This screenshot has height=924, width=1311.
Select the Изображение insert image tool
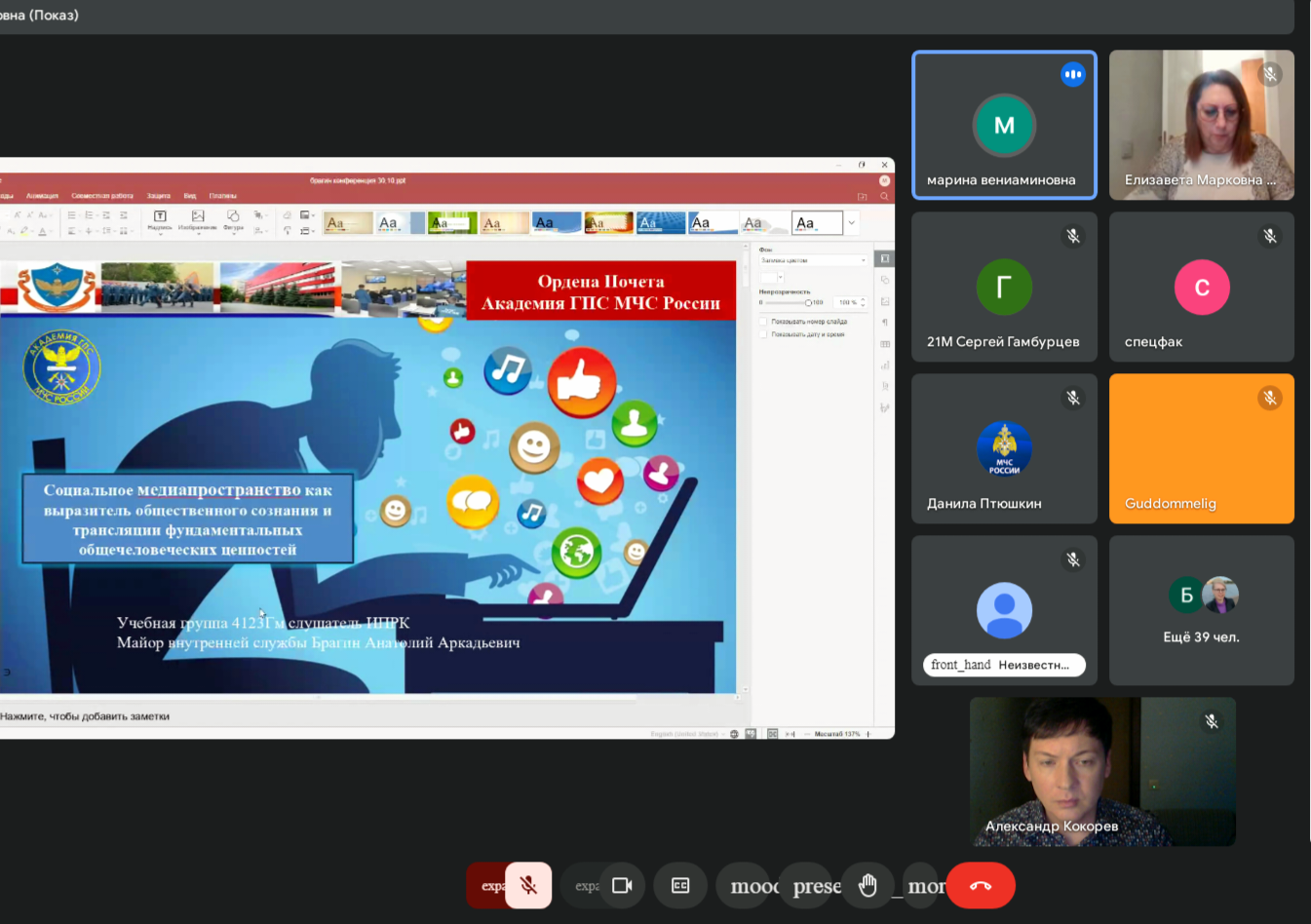198,221
